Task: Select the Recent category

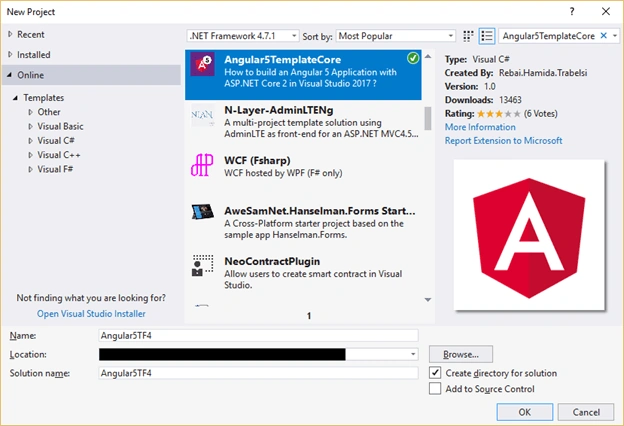Action: coord(31,35)
